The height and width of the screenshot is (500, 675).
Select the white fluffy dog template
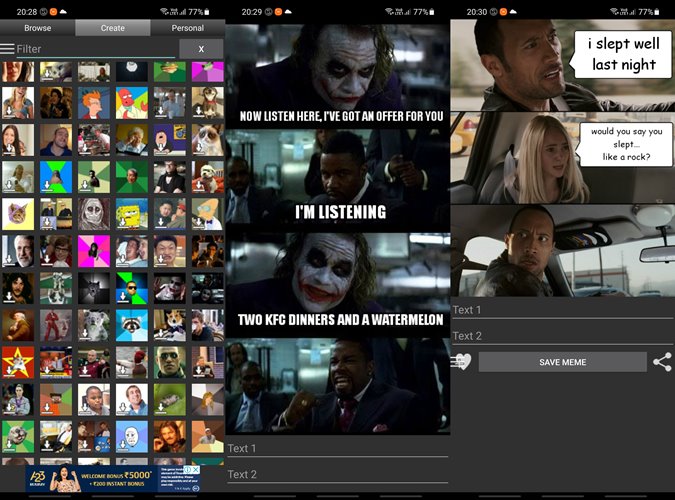(207, 177)
